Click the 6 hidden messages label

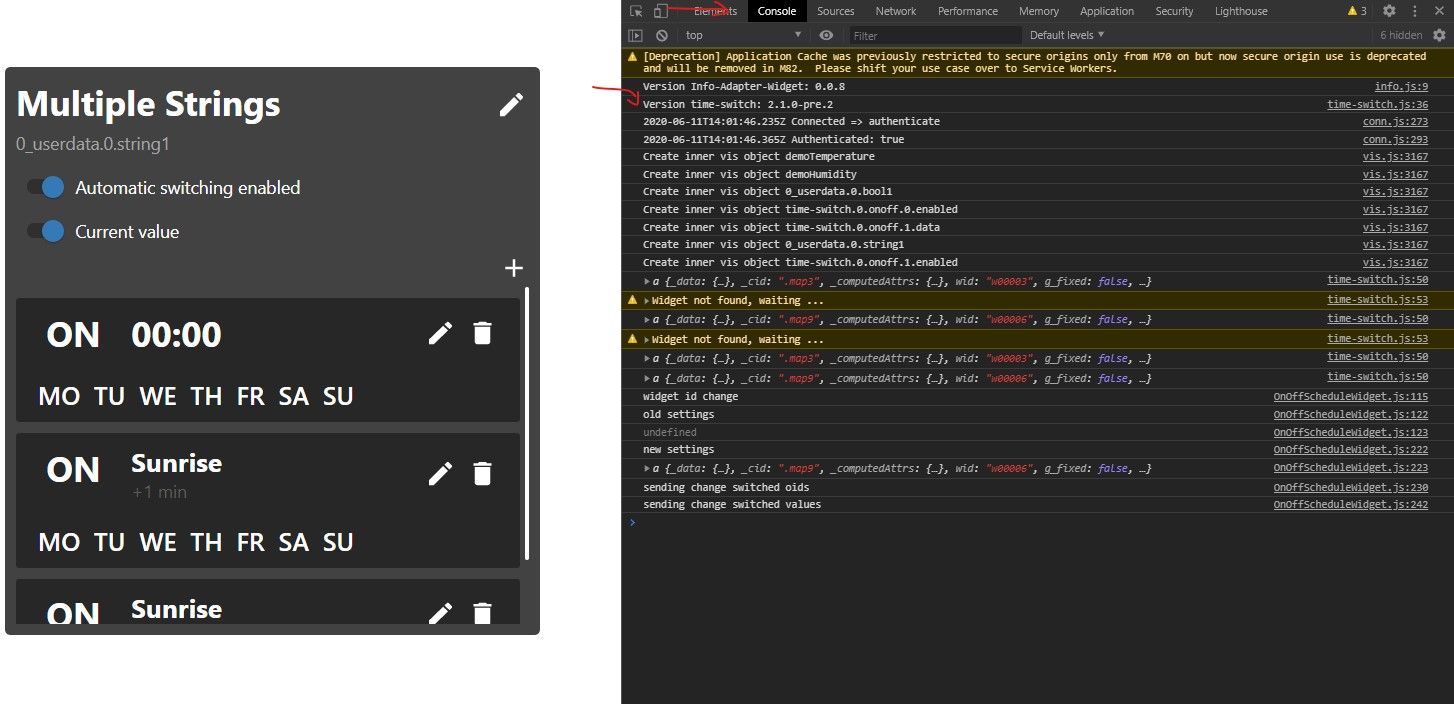[x=1401, y=35]
